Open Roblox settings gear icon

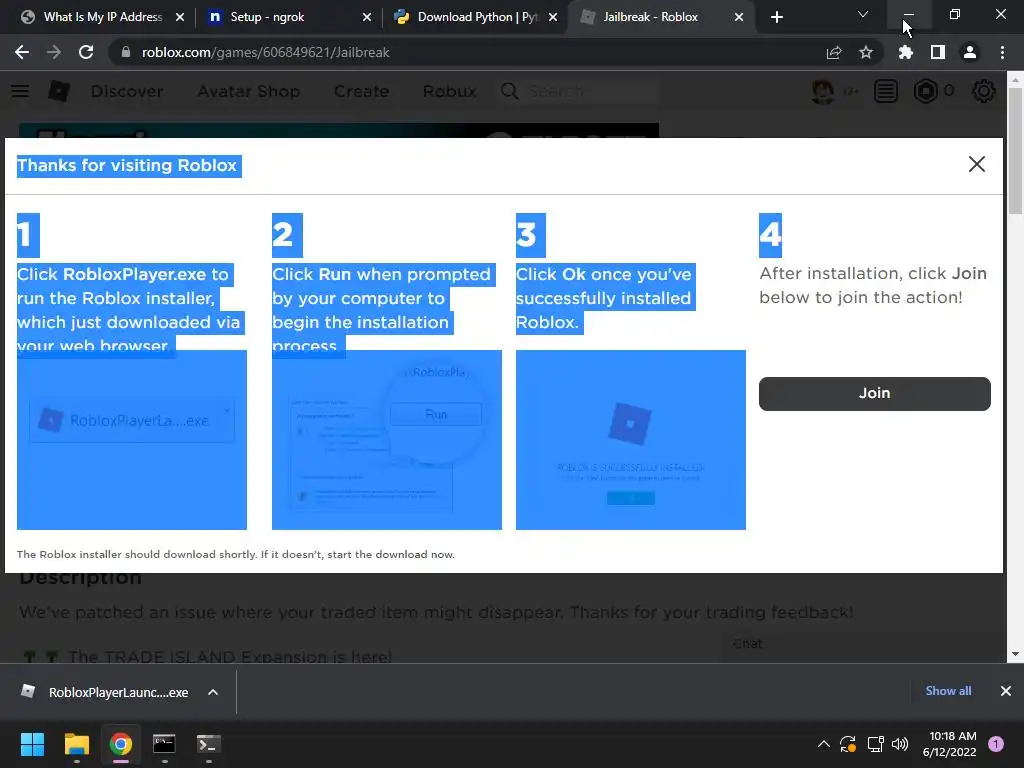pos(984,91)
